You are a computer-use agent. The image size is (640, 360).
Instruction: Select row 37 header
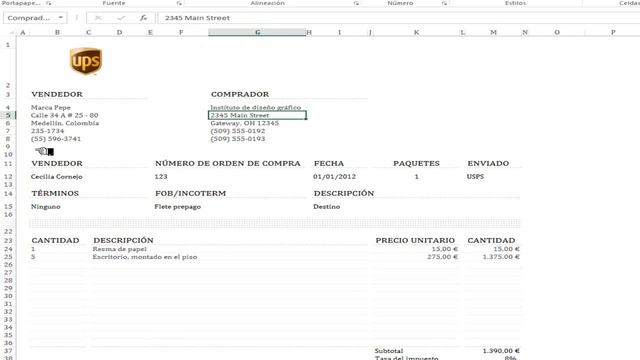(8, 351)
